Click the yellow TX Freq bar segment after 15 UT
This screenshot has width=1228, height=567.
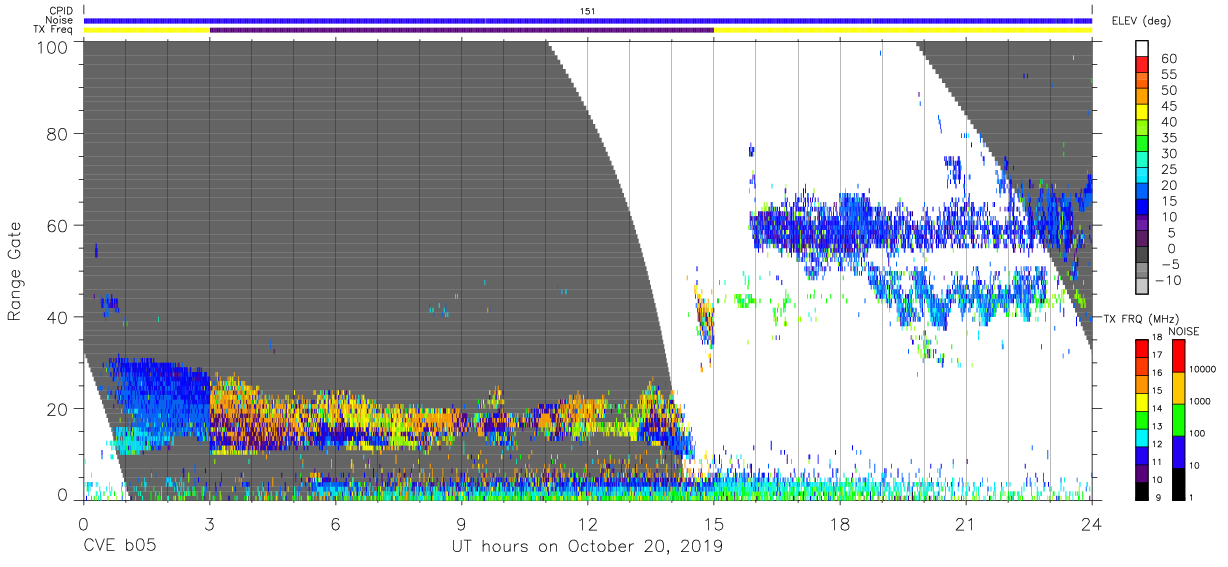coord(903,30)
